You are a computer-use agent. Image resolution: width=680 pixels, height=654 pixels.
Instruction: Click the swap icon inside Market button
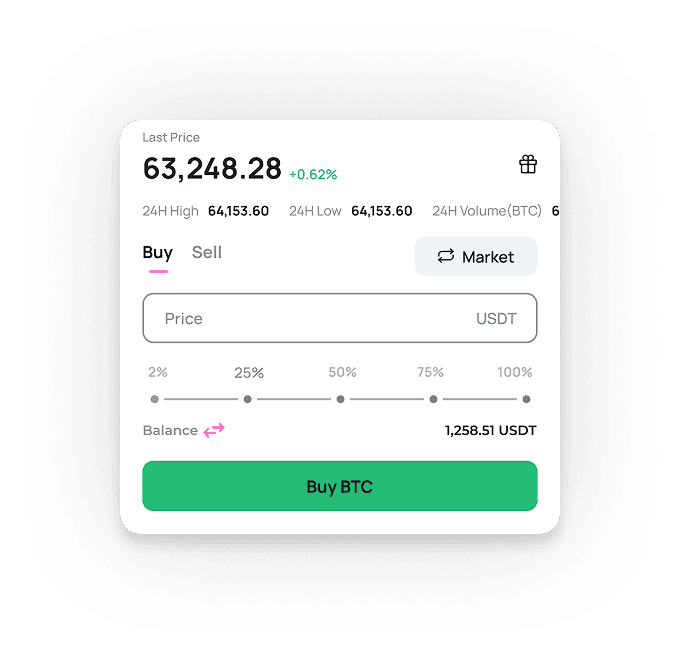click(445, 256)
